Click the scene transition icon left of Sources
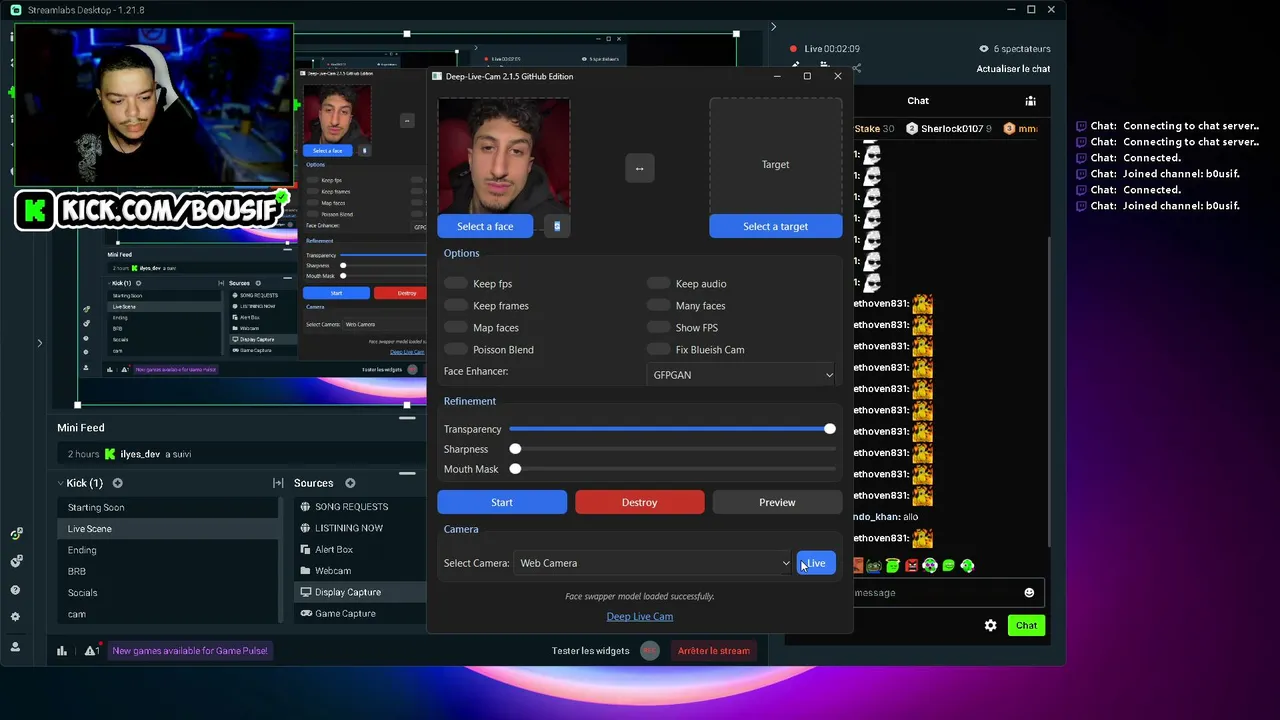The width and height of the screenshot is (1280, 720). 278,483
